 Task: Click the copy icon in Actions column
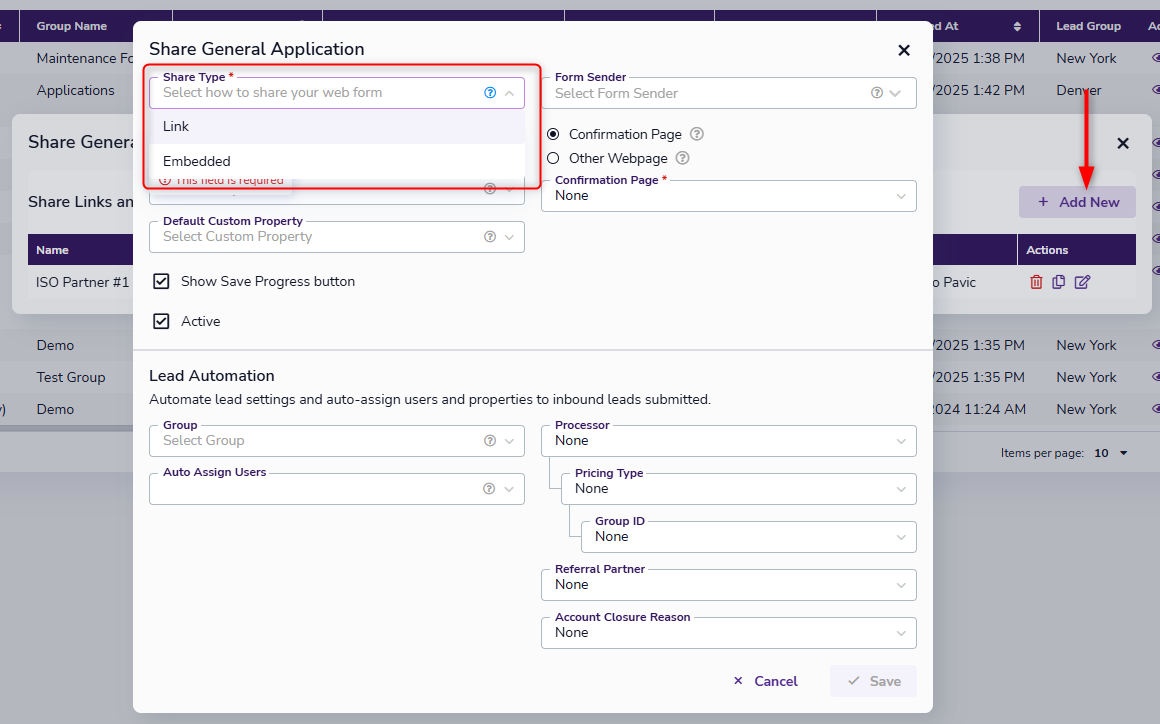tap(1059, 282)
